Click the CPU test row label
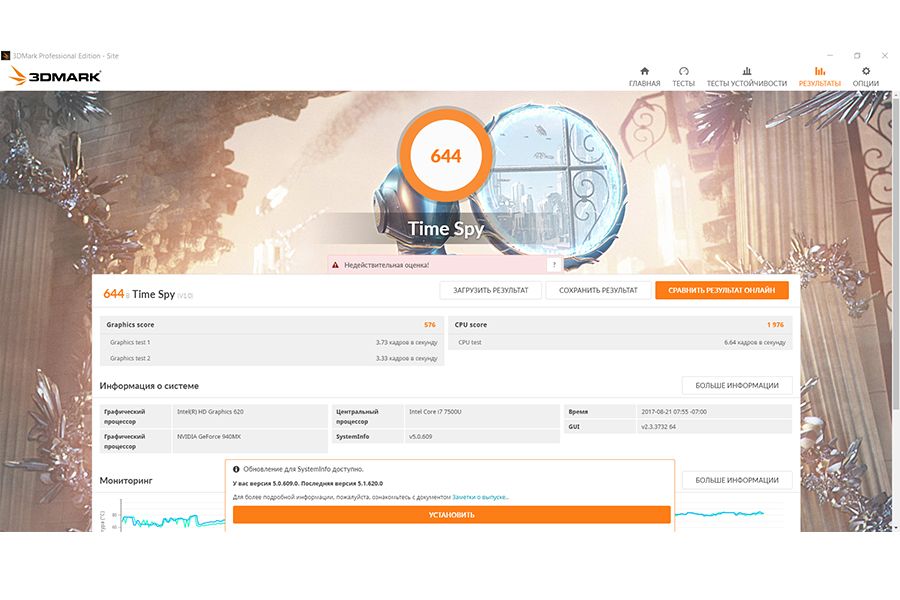Screen dimensions: 900x600 coord(470,342)
